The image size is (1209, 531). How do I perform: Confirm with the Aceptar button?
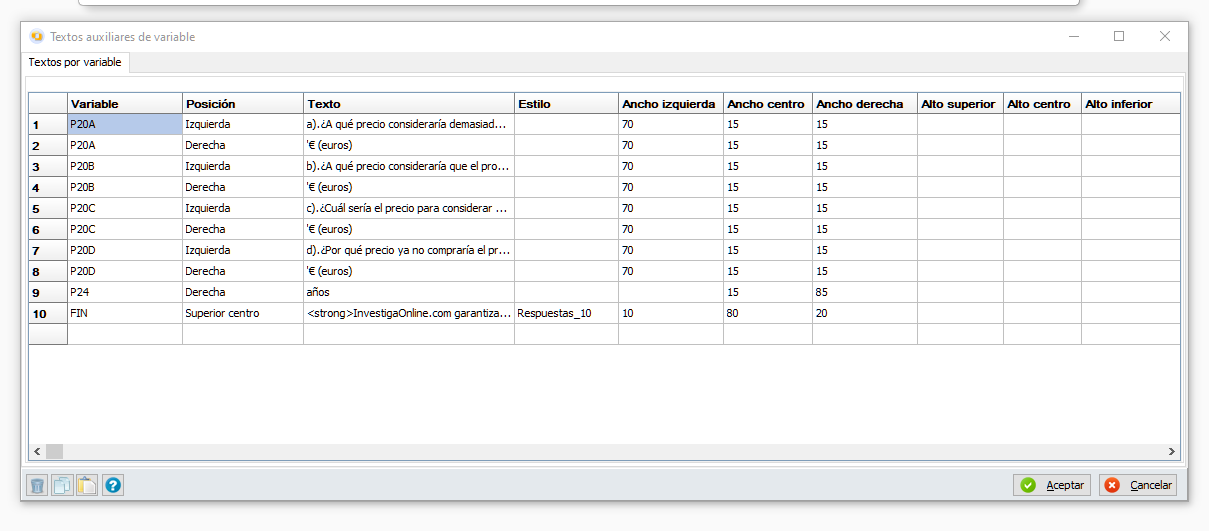click(x=1052, y=485)
